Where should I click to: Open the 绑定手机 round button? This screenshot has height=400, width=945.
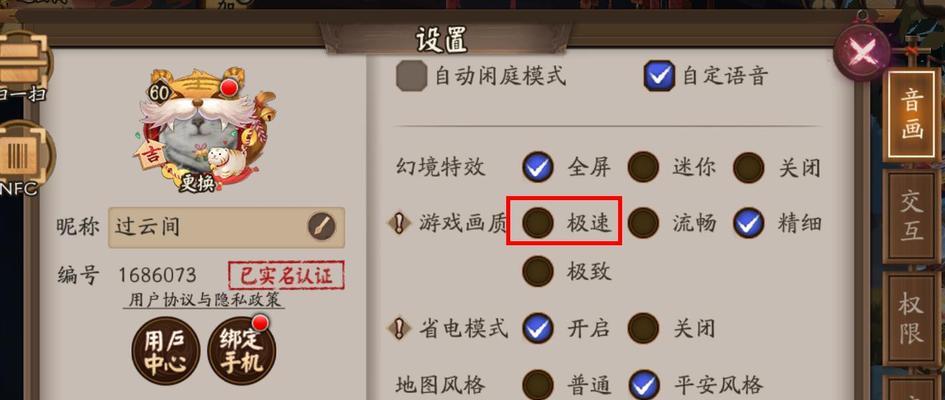coord(242,351)
